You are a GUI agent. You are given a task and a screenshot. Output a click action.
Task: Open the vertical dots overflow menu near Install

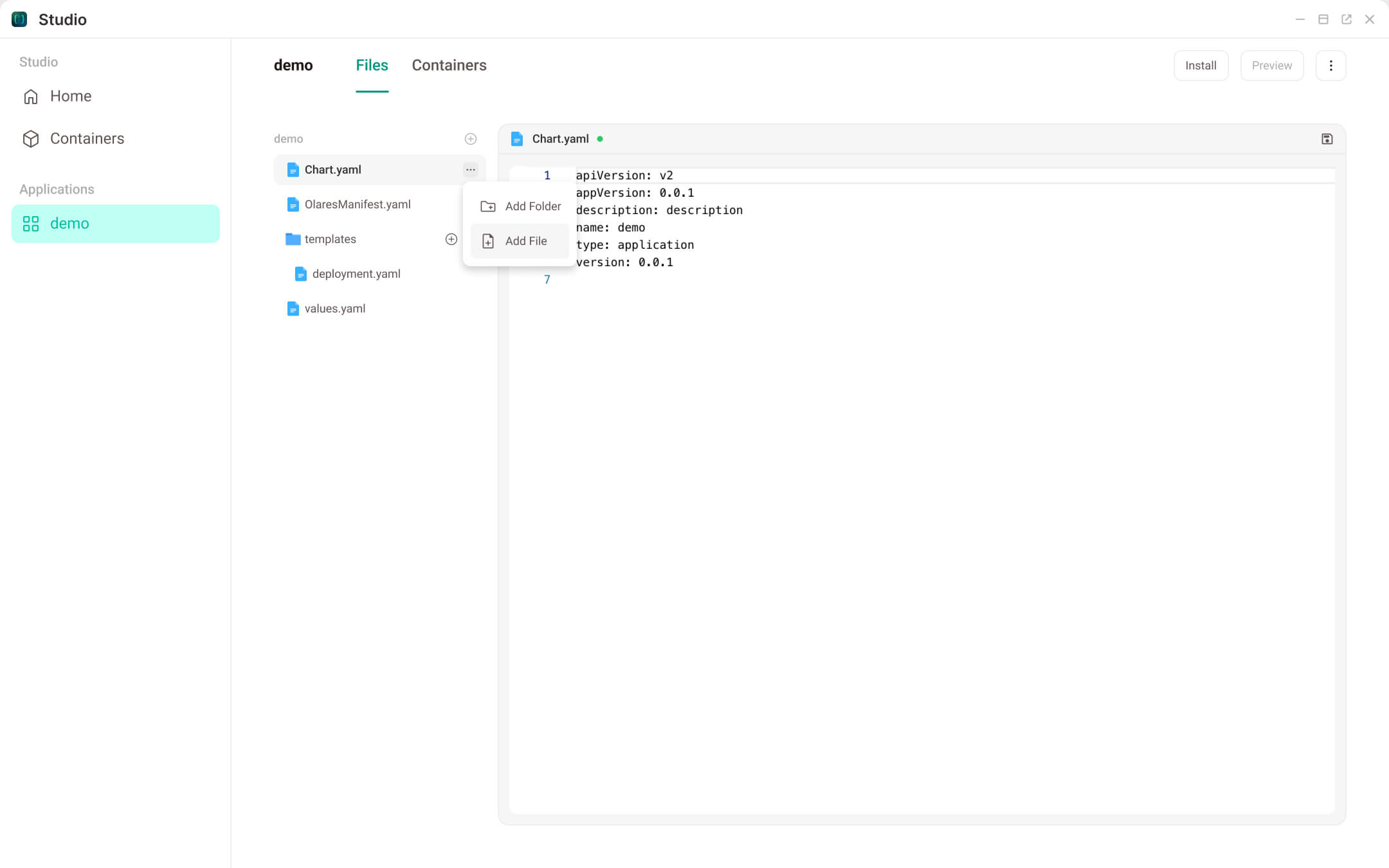[x=1330, y=65]
